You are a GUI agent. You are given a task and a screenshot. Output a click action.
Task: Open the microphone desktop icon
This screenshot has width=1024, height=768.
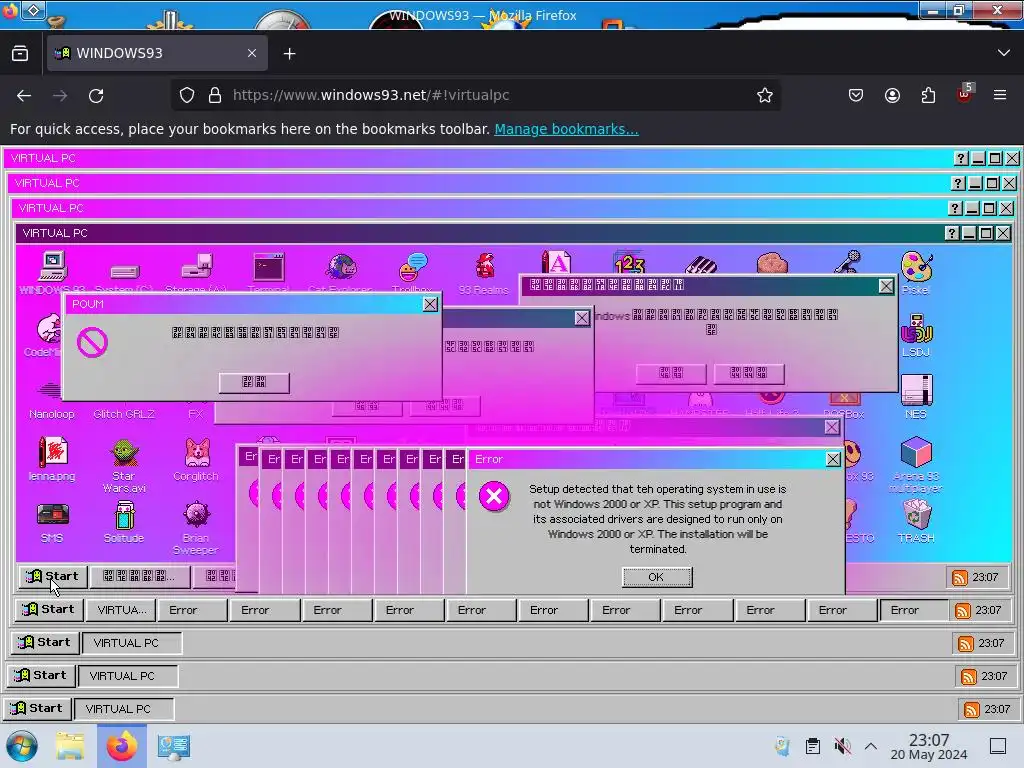(847, 263)
